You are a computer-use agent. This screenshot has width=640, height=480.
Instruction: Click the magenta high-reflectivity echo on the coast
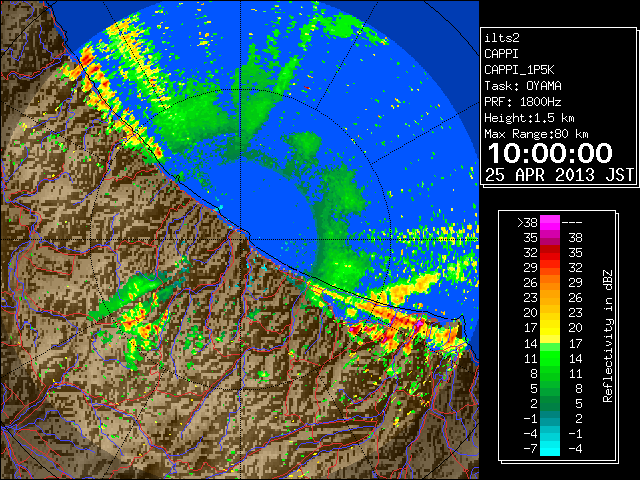[x=419, y=325]
